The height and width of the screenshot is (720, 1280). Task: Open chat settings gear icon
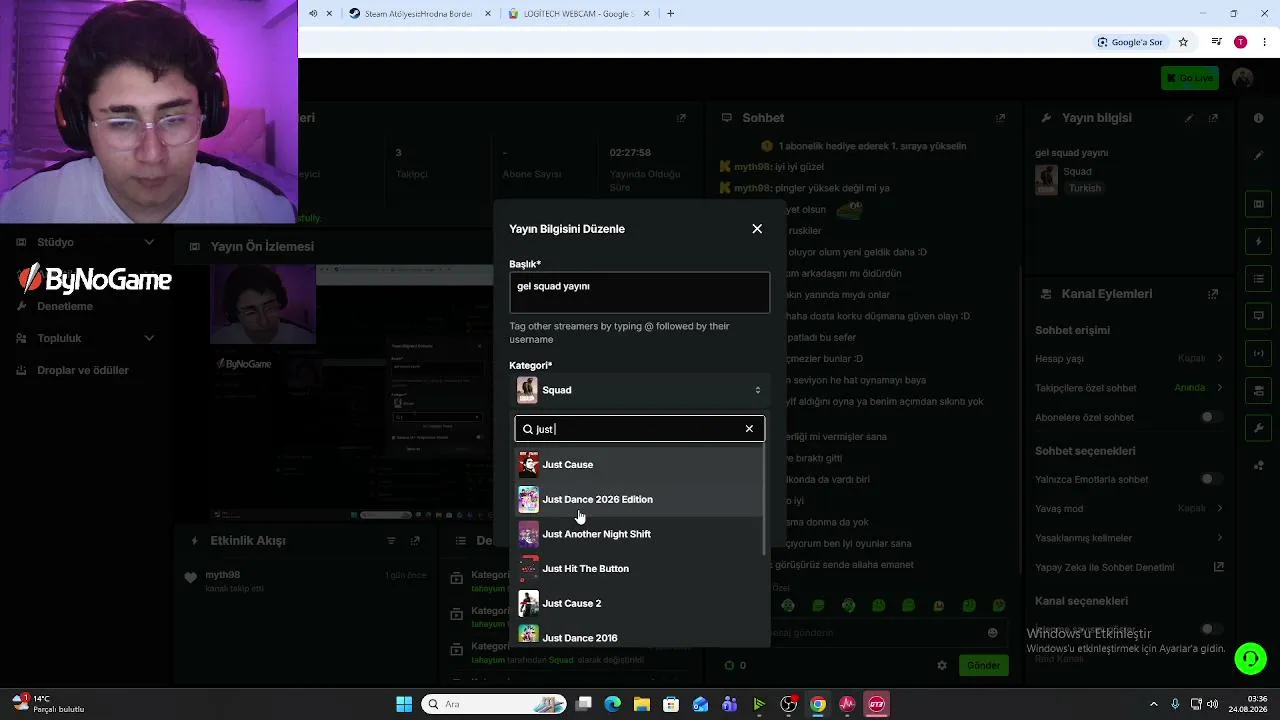(941, 665)
